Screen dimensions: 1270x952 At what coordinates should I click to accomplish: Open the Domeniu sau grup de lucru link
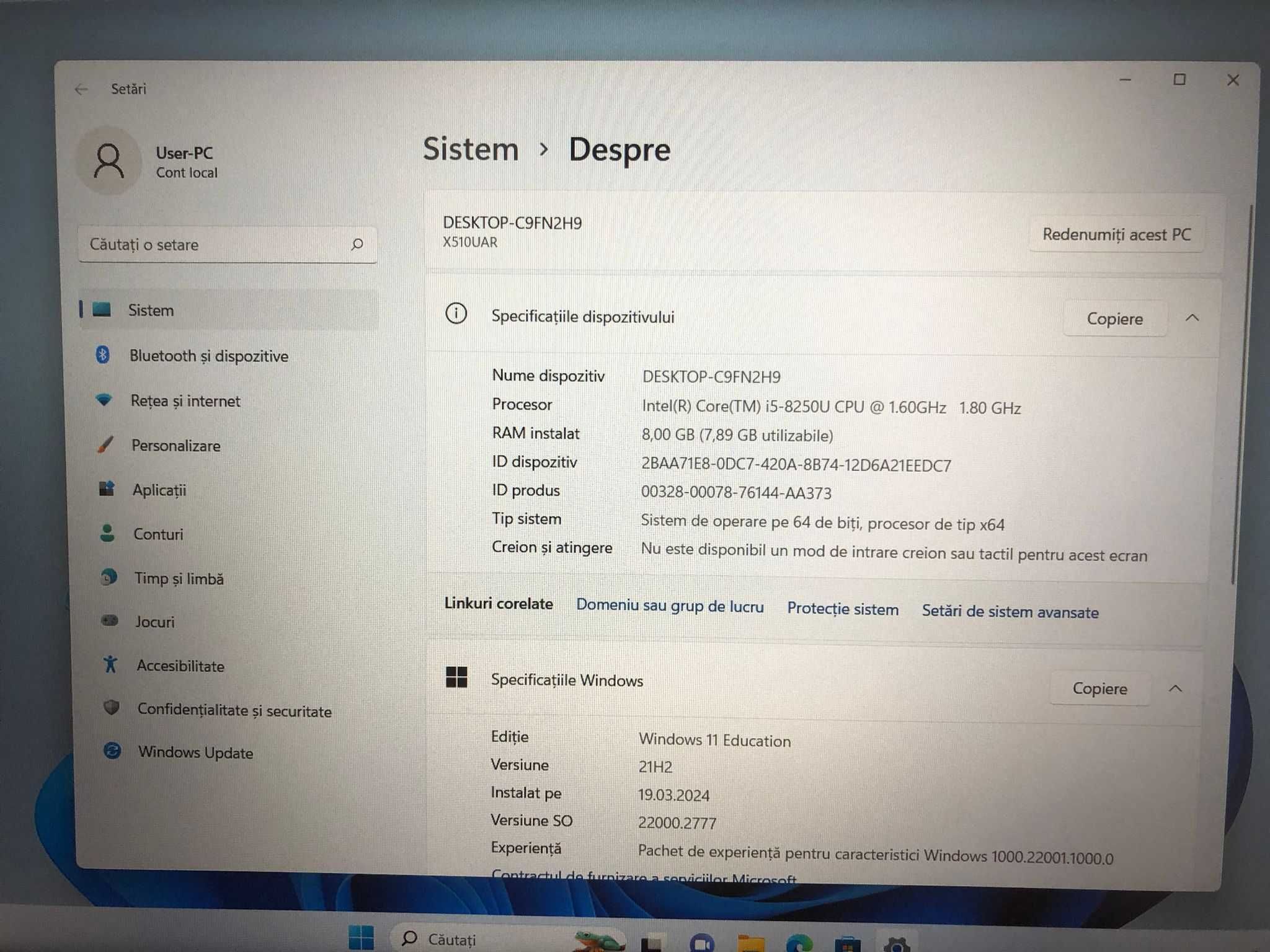(670, 606)
